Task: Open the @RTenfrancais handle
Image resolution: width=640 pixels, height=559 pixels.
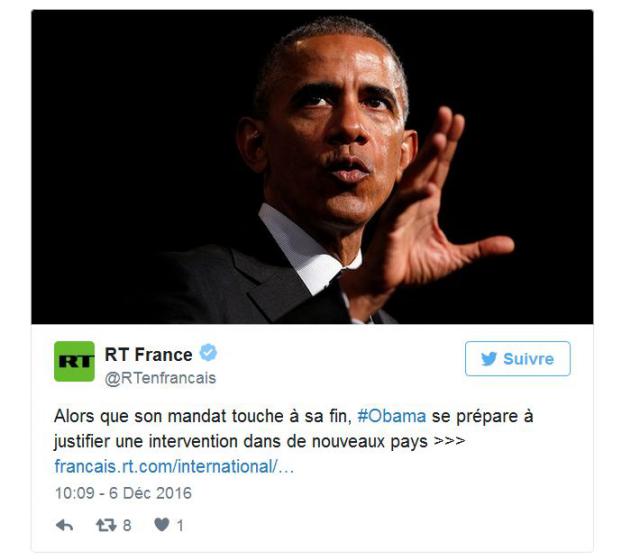Action: (160, 378)
